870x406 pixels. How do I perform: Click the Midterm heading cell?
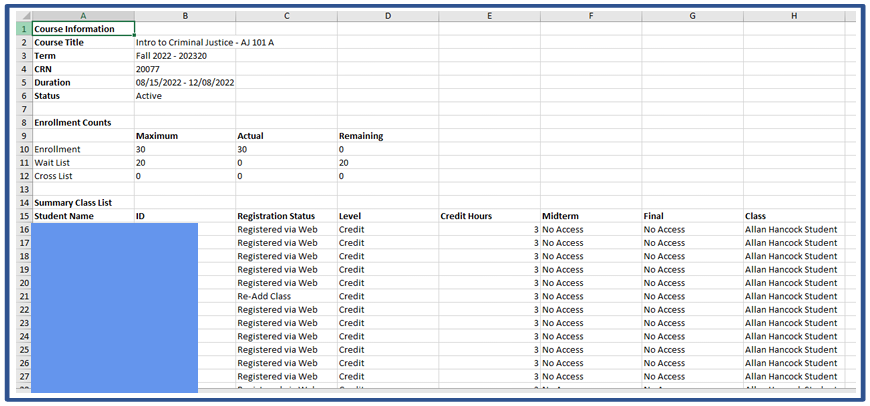pyautogui.click(x=560, y=216)
